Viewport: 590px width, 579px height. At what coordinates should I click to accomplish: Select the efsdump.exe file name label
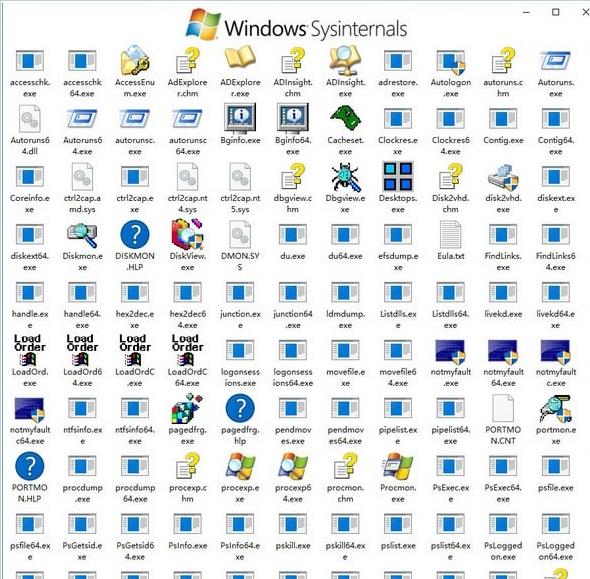tap(398, 261)
